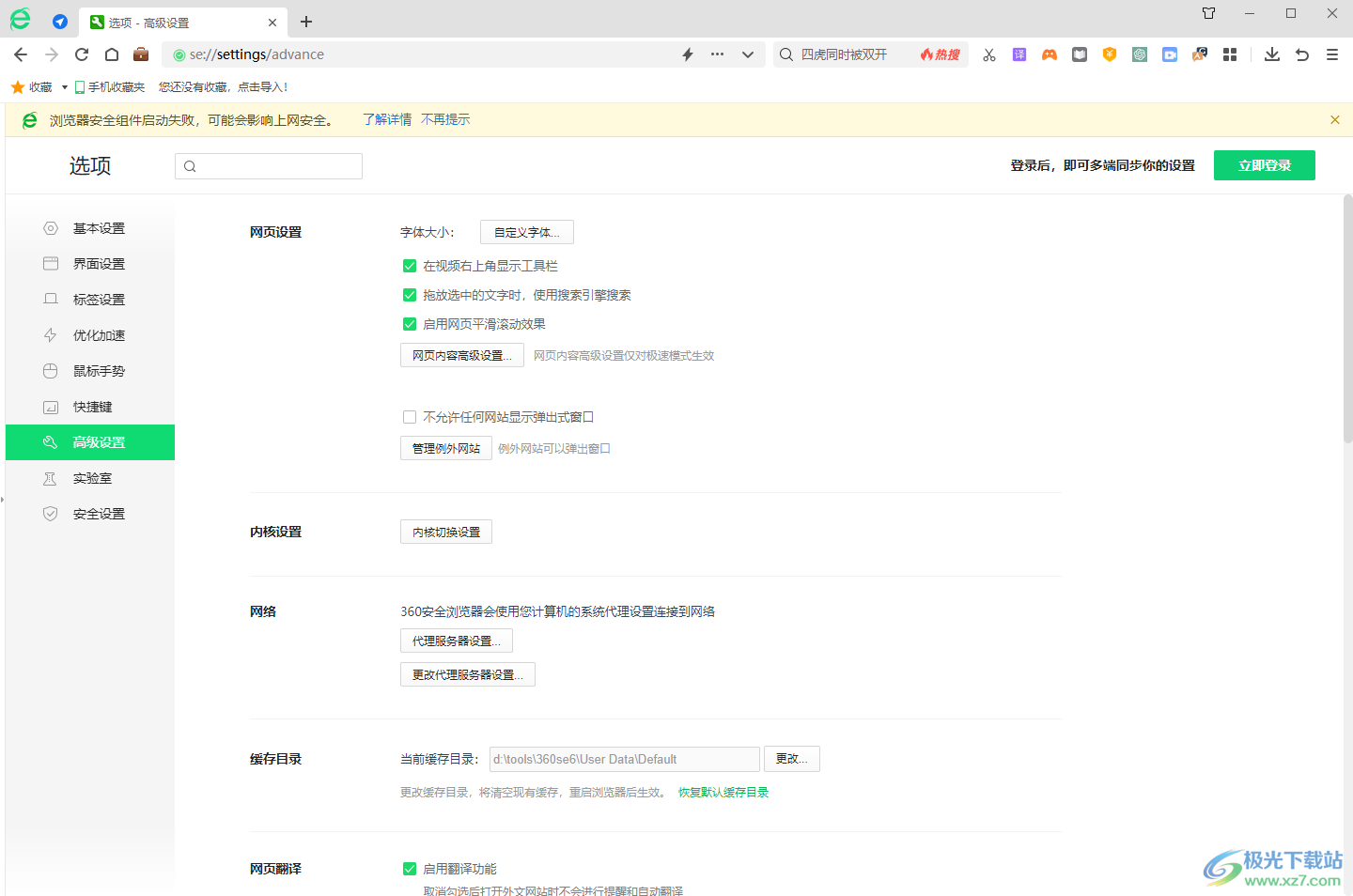Open the purple translate extension icon
Screen dimensions: 1353x896
1019,54
